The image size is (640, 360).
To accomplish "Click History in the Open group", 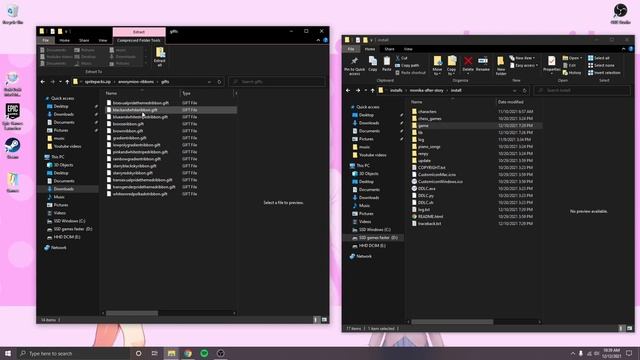I will 572,73.
